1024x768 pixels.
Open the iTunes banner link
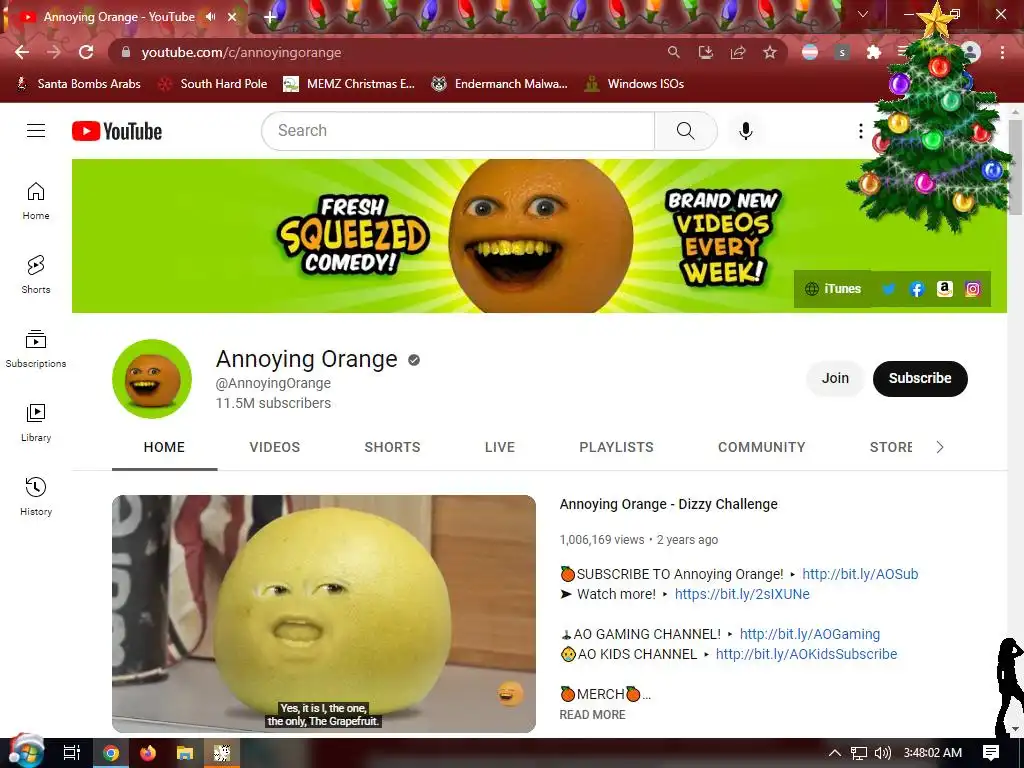(834, 289)
